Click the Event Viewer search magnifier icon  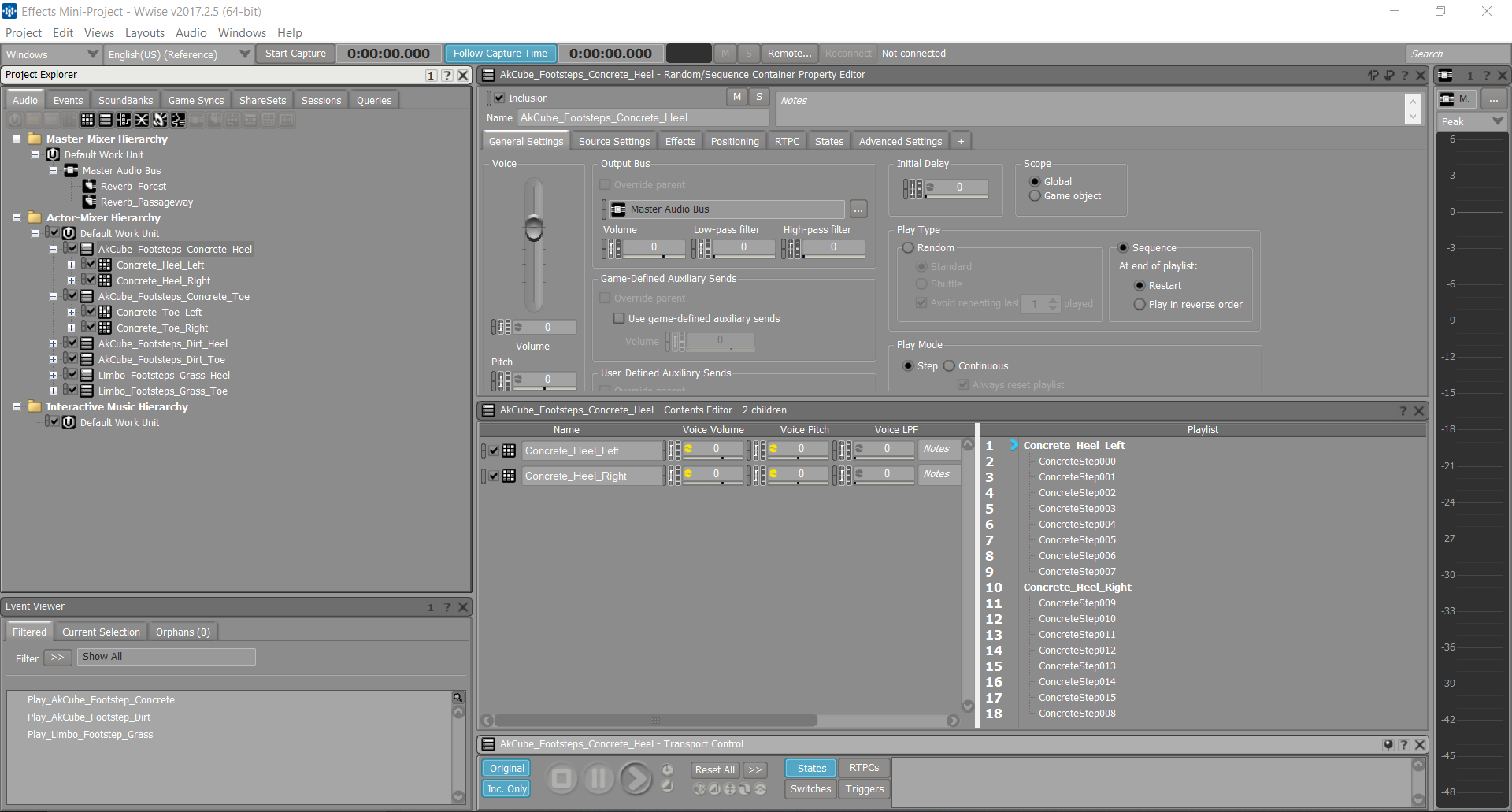[x=458, y=698]
